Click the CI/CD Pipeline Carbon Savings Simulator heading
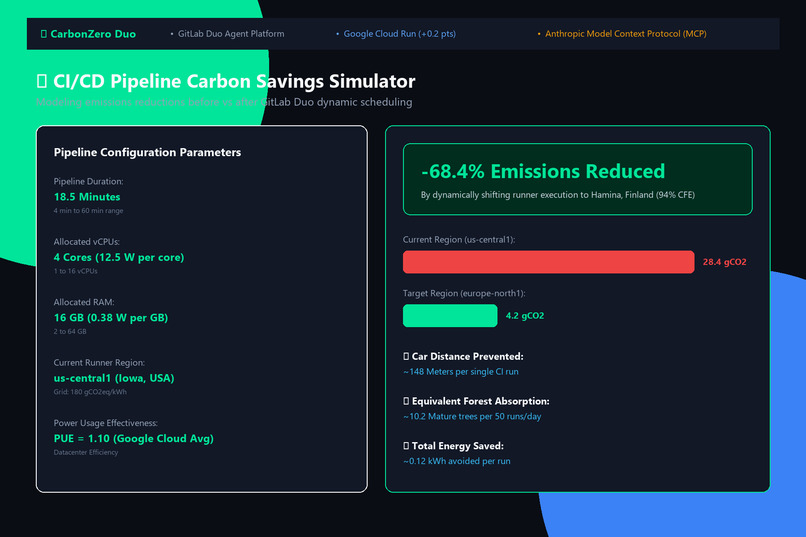 coord(234,81)
